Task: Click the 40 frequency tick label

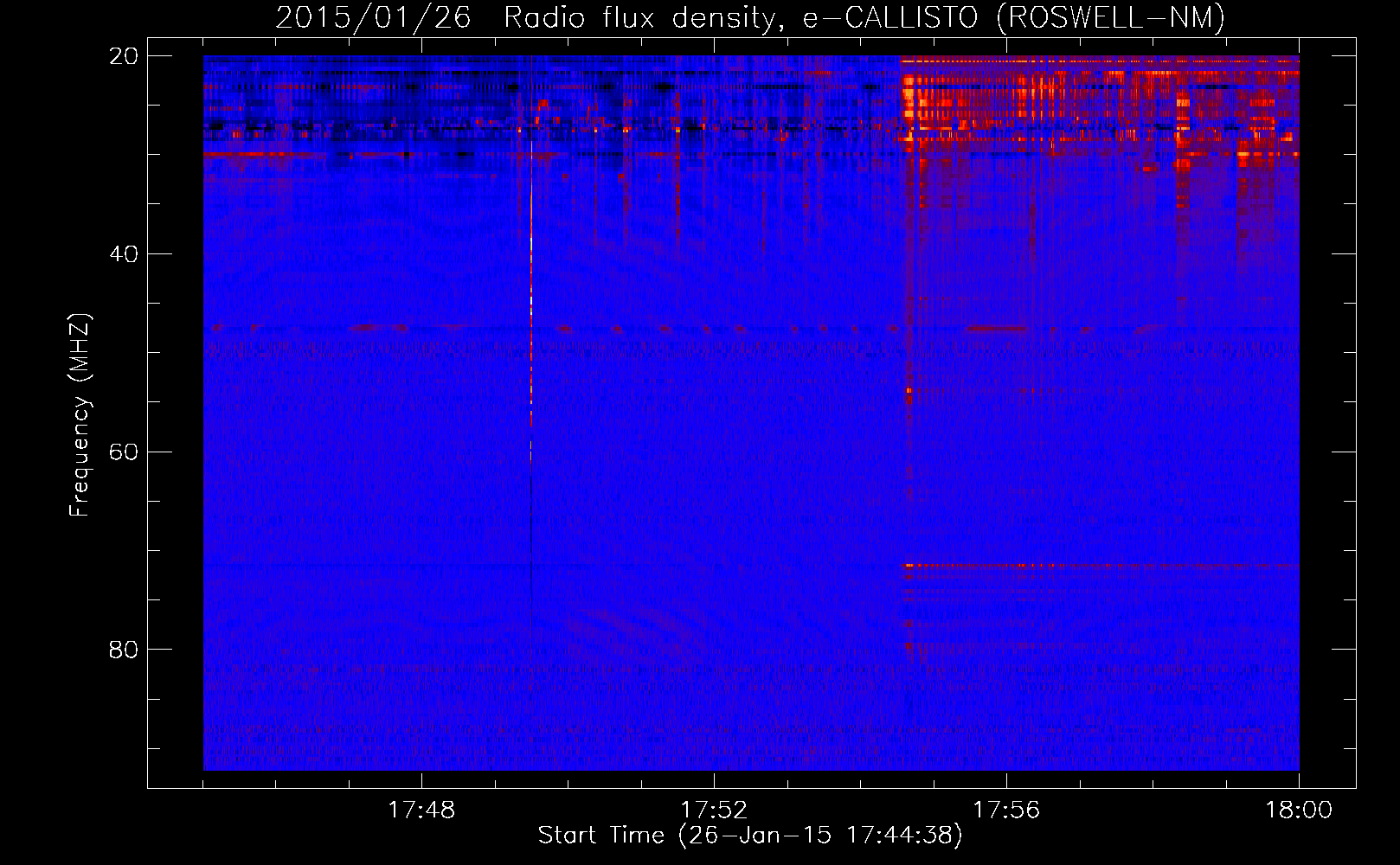Action: point(123,254)
